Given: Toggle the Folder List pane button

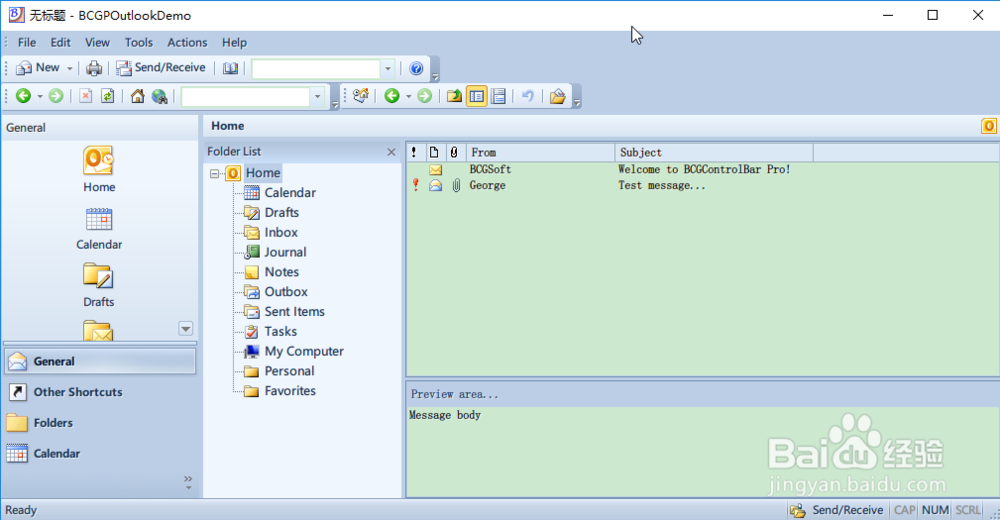Looking at the screenshot, I should (476, 96).
